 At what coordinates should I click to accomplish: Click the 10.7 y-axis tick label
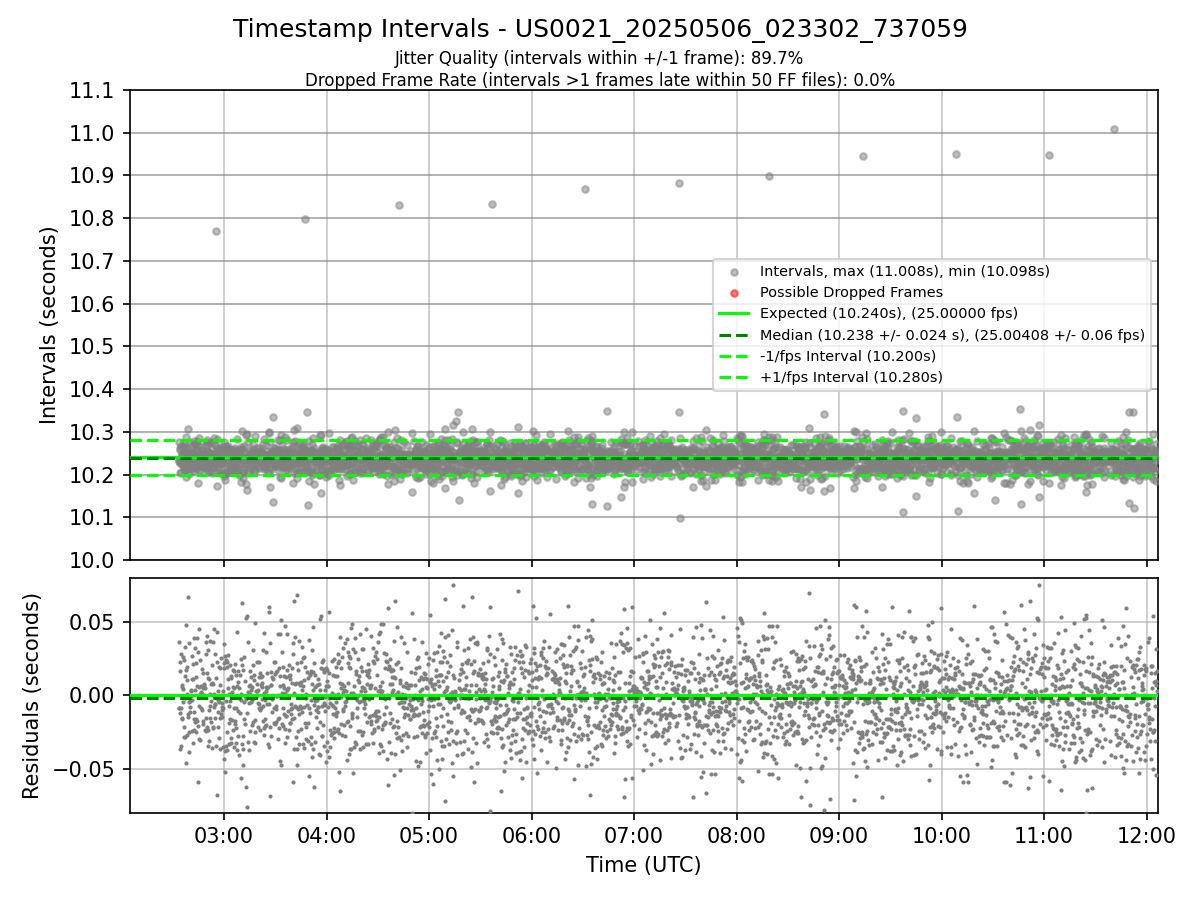coord(94,262)
